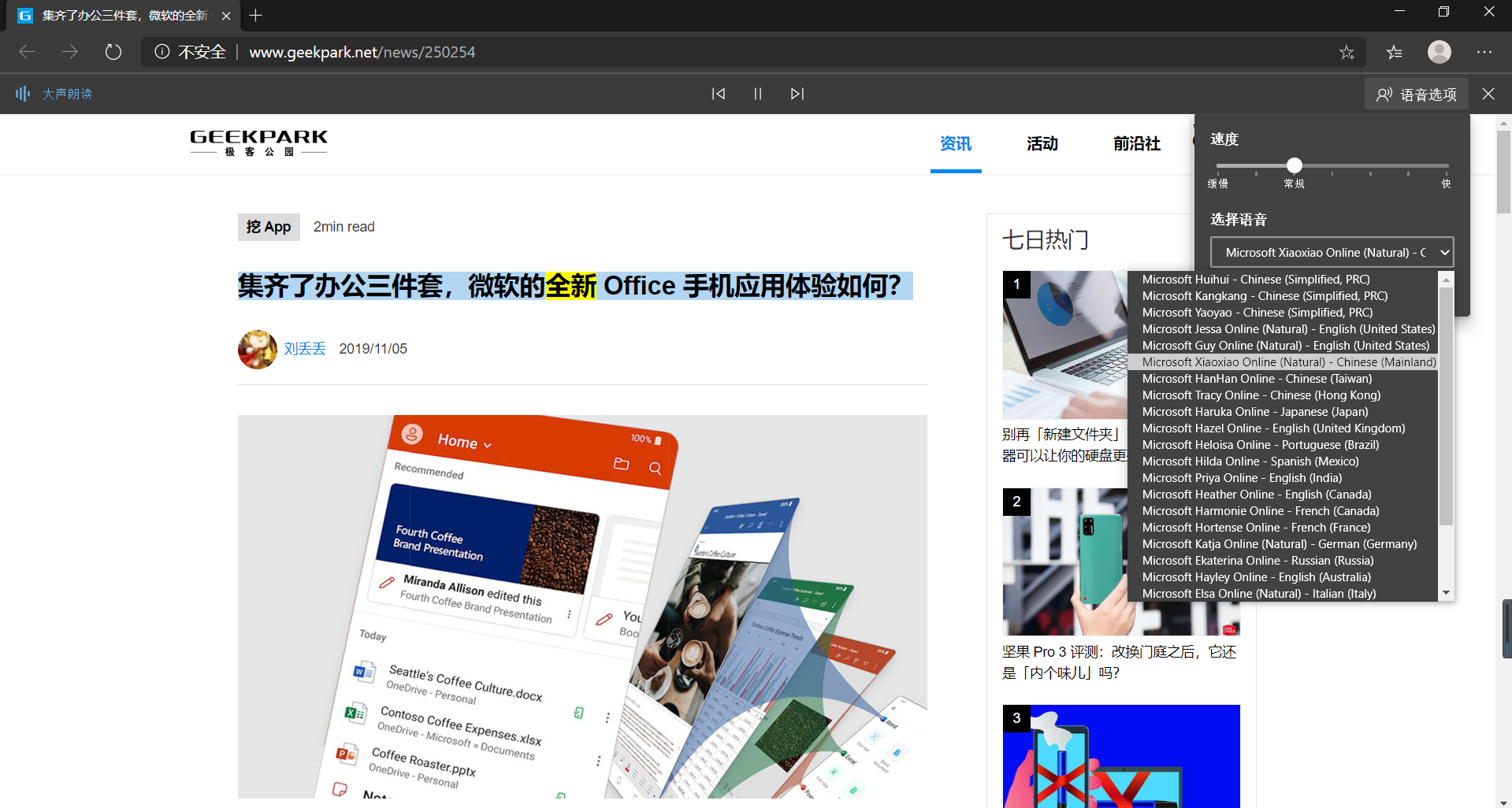This screenshot has width=1512, height=808.
Task: Refresh the geekpark page
Action: [x=113, y=52]
